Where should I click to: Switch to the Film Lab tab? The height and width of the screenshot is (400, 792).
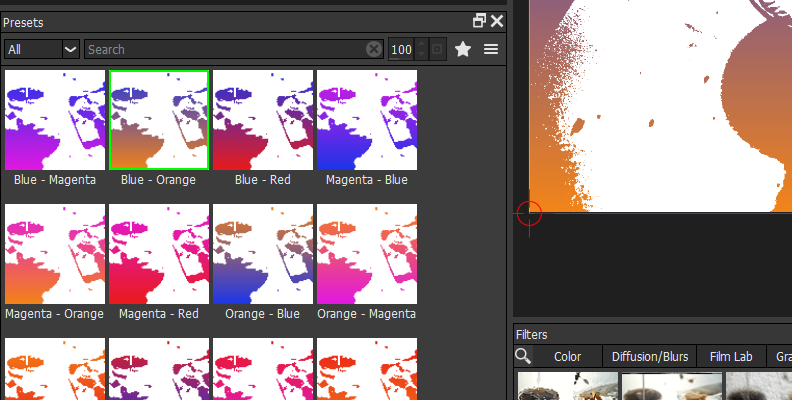(731, 357)
